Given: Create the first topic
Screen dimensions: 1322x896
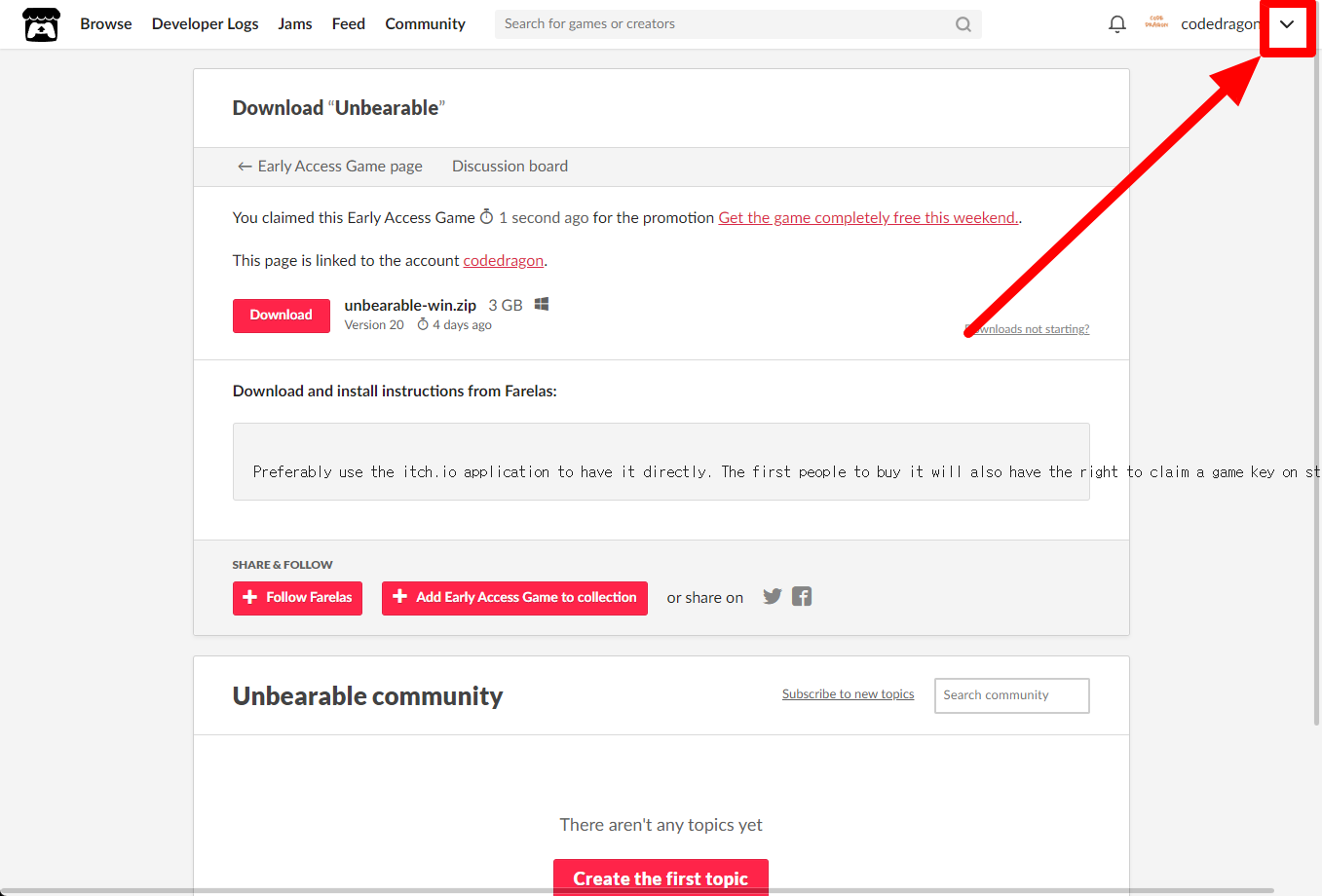Looking at the screenshot, I should coord(661,877).
